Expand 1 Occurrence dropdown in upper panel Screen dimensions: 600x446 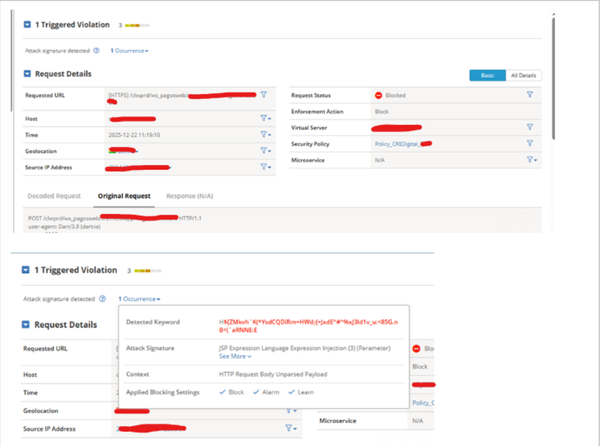pyautogui.click(x=129, y=50)
